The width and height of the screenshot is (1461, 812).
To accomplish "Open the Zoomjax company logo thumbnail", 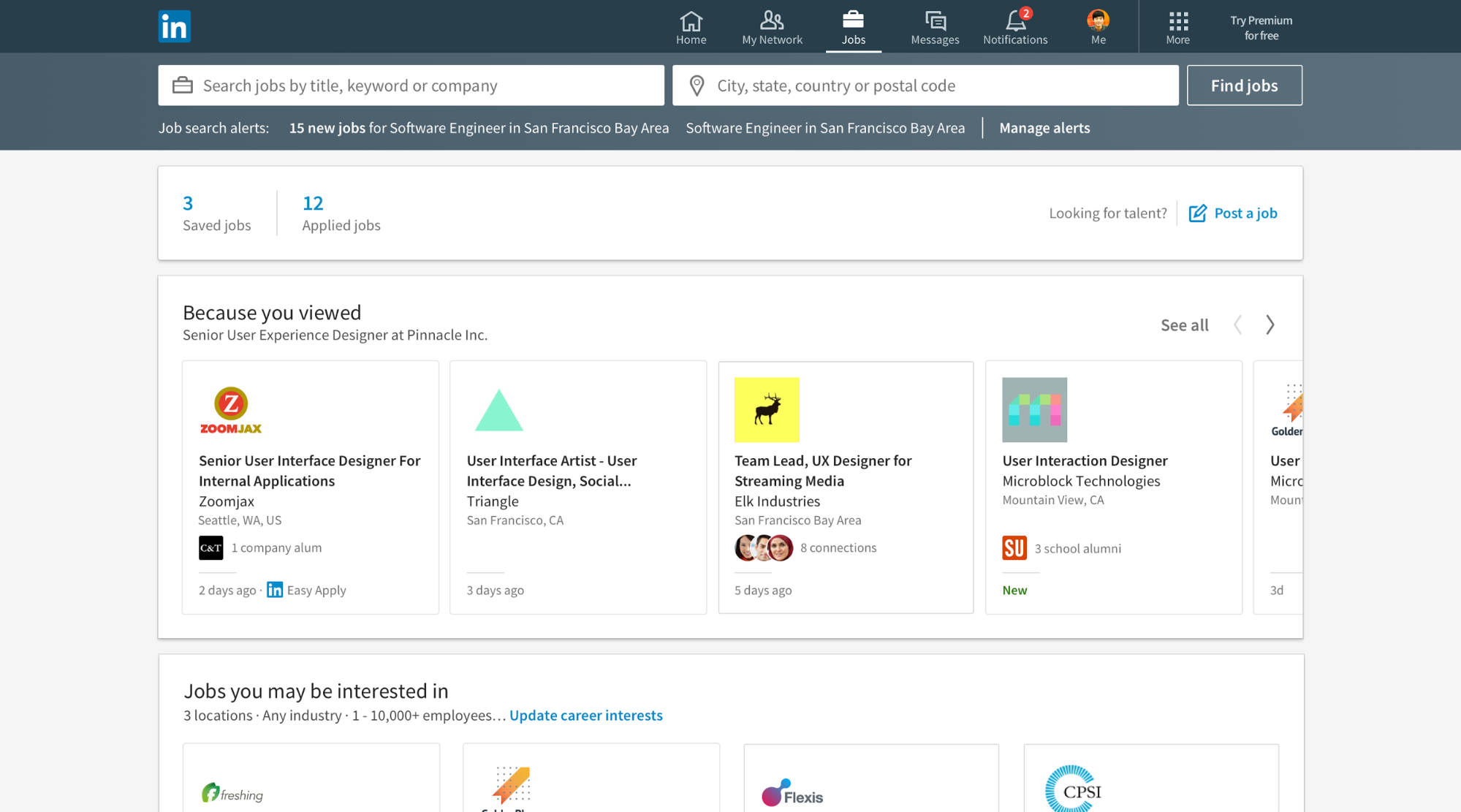I will coord(231,409).
